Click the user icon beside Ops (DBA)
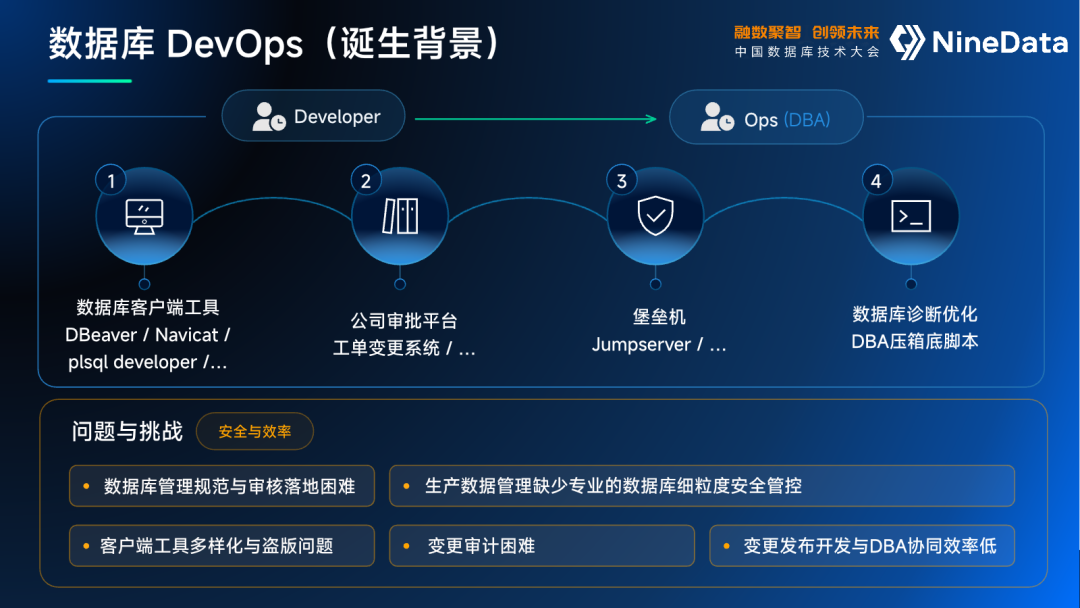 click(717, 117)
